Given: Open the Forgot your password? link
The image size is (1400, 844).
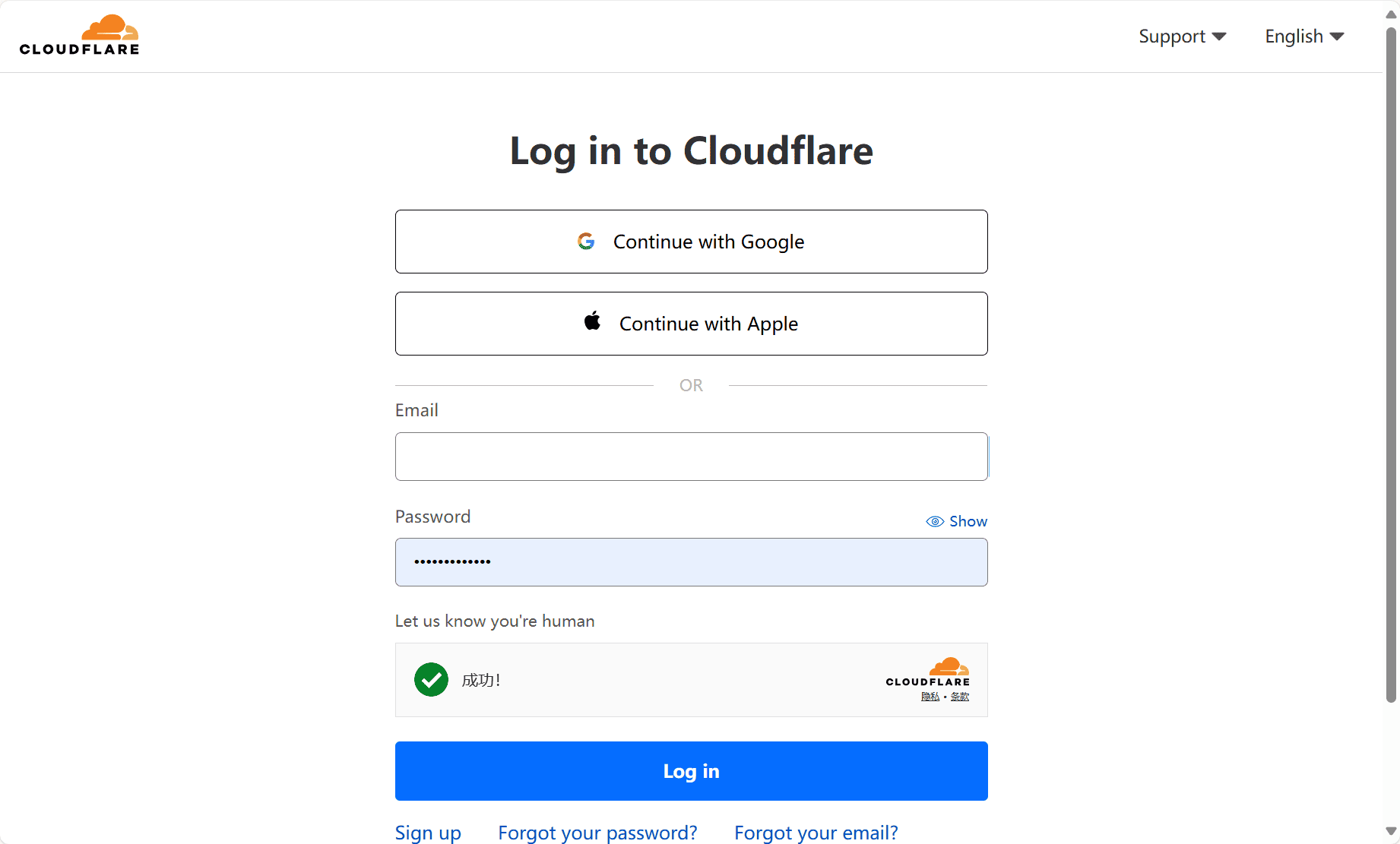Looking at the screenshot, I should point(597,833).
